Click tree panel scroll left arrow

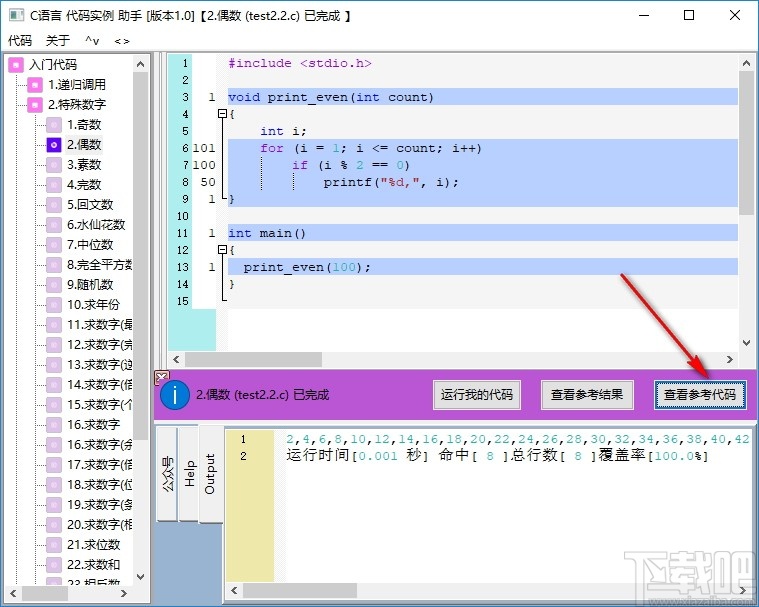(13, 593)
